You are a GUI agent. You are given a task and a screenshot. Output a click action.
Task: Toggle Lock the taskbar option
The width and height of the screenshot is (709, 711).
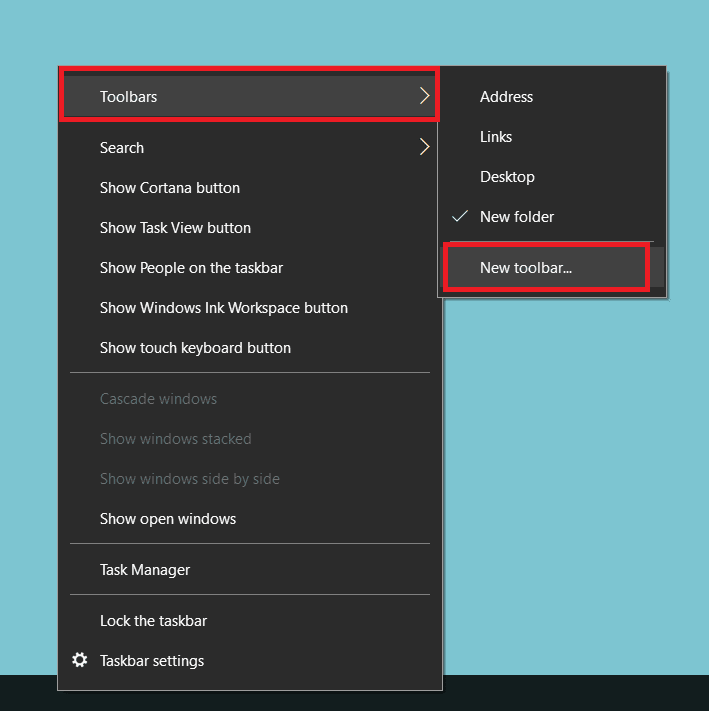pyautogui.click(x=248, y=620)
